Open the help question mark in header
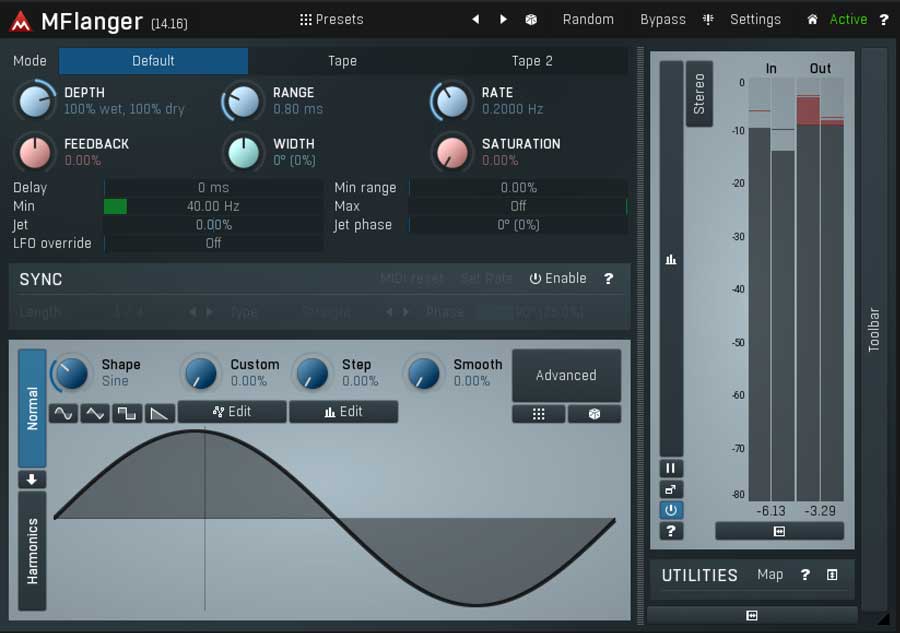Screen dimensions: 900x633 [x=883, y=20]
